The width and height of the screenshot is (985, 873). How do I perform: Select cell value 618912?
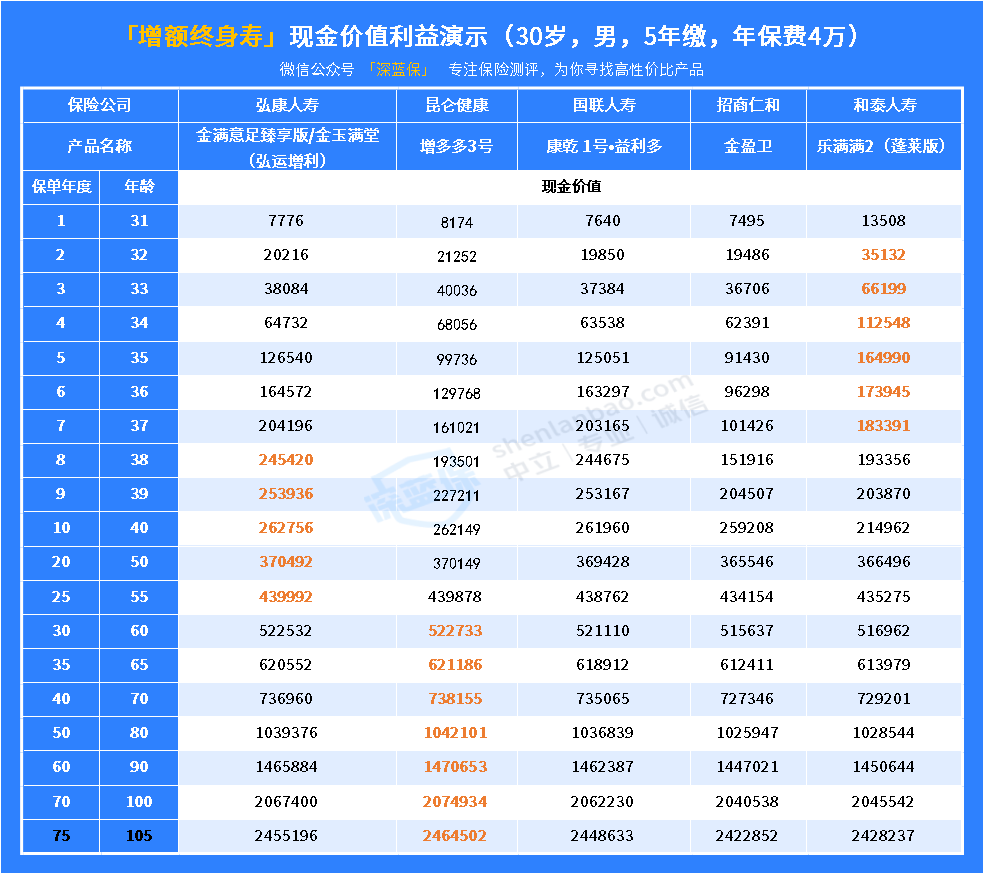coord(602,664)
